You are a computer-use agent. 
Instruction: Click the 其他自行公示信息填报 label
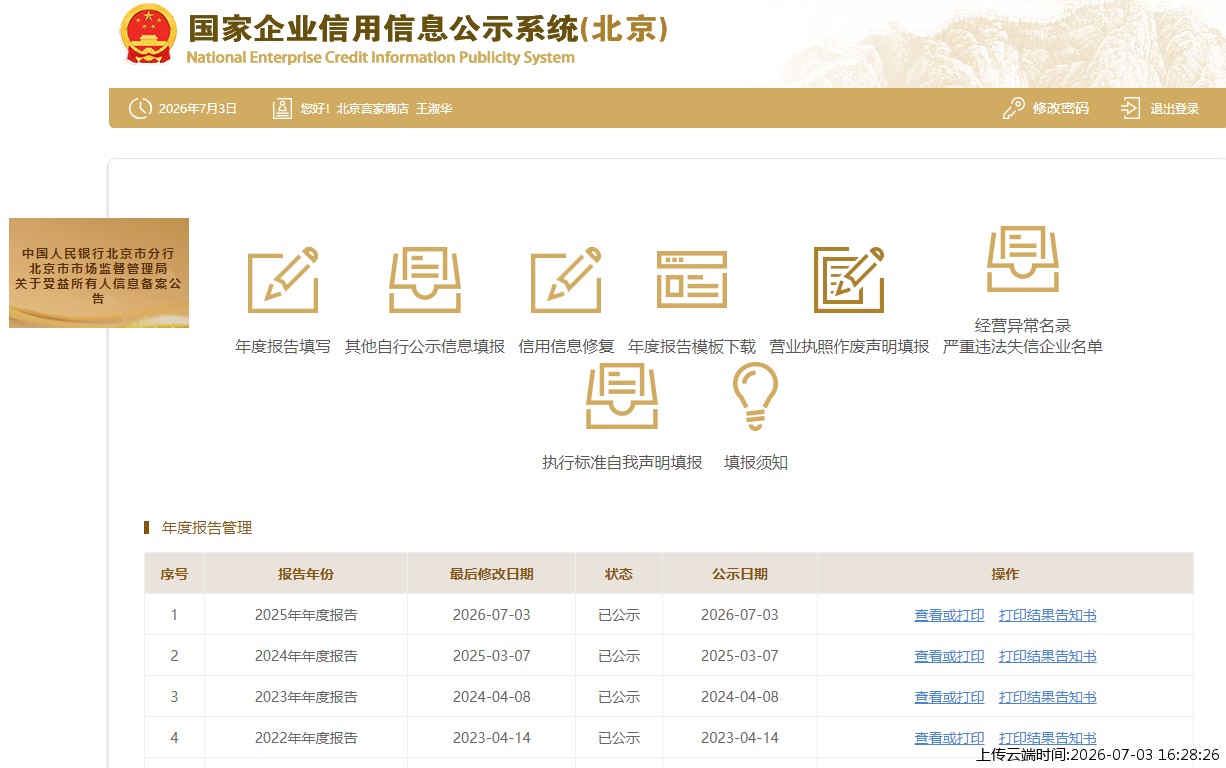point(425,347)
